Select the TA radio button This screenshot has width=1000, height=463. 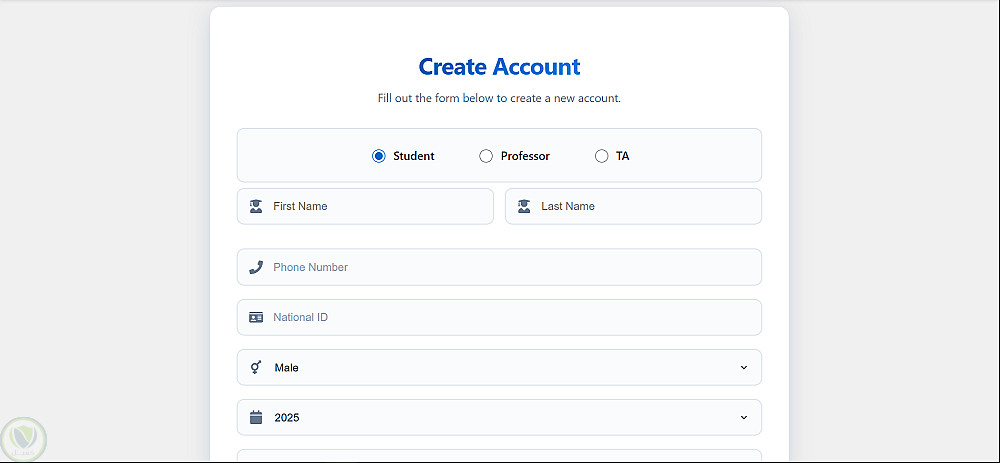601,156
